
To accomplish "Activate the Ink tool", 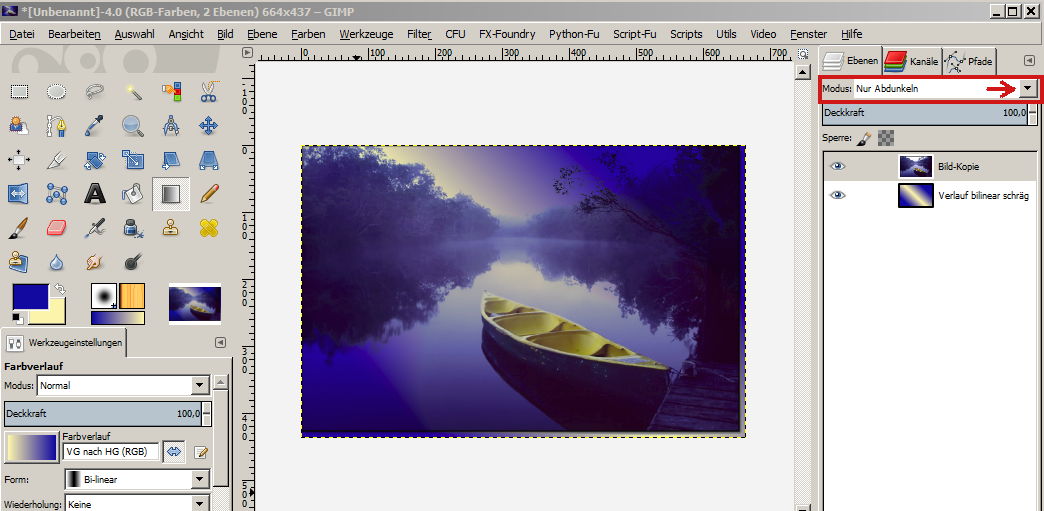I will (x=133, y=228).
